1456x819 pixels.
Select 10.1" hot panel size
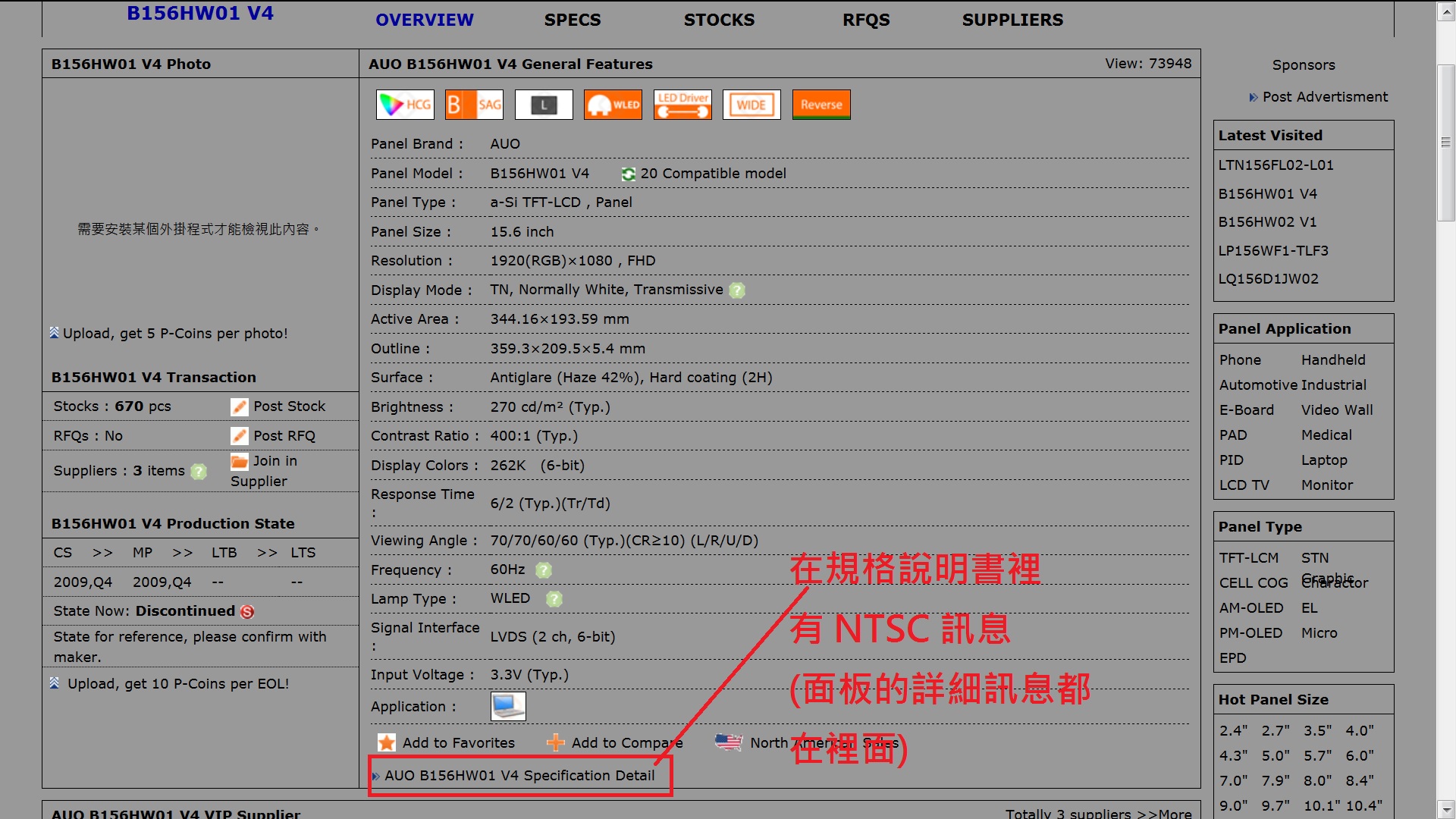(1321, 806)
